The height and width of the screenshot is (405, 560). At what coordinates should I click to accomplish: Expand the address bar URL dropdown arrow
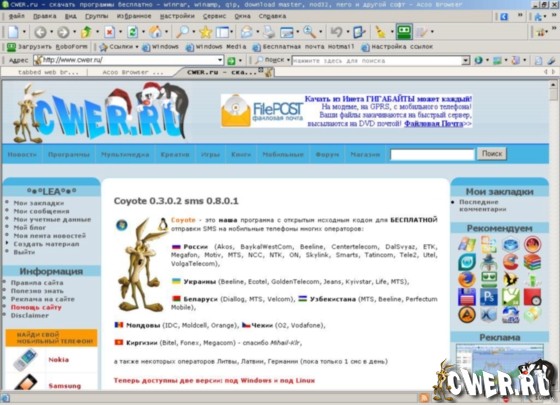220,60
